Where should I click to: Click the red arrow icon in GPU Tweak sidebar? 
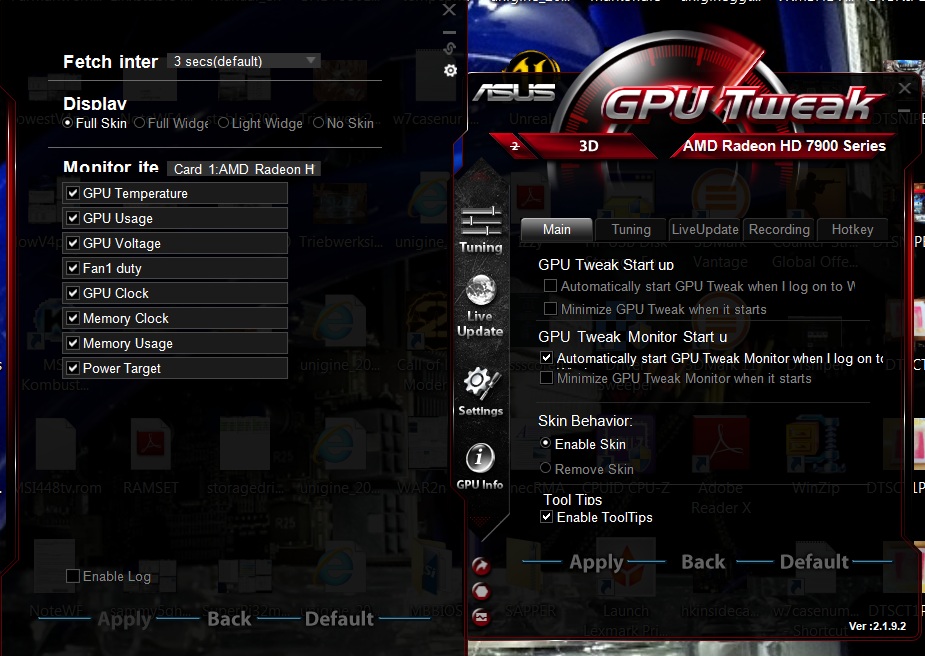coord(481,566)
